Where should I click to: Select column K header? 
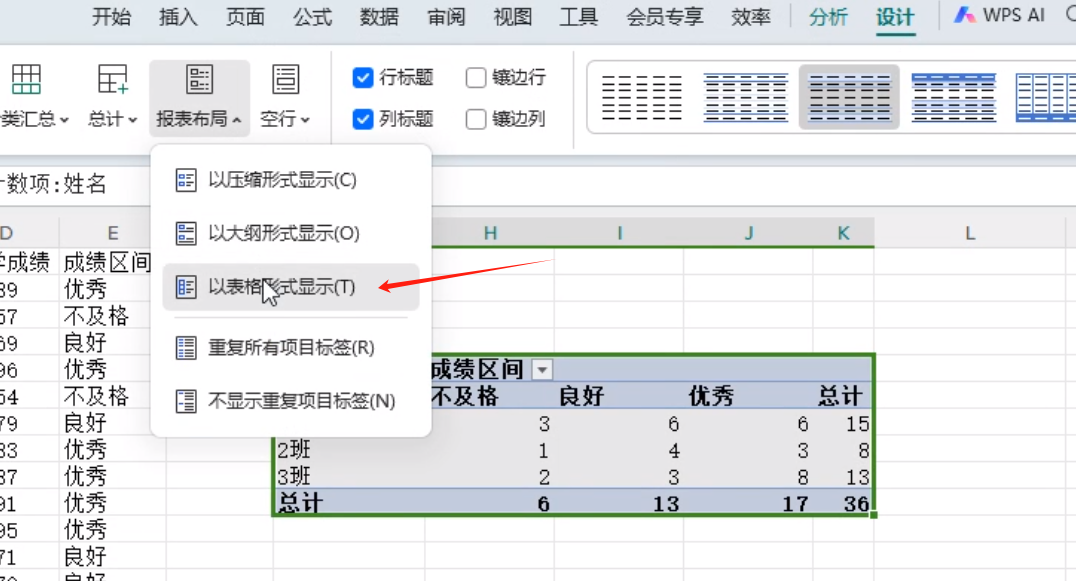click(x=844, y=233)
